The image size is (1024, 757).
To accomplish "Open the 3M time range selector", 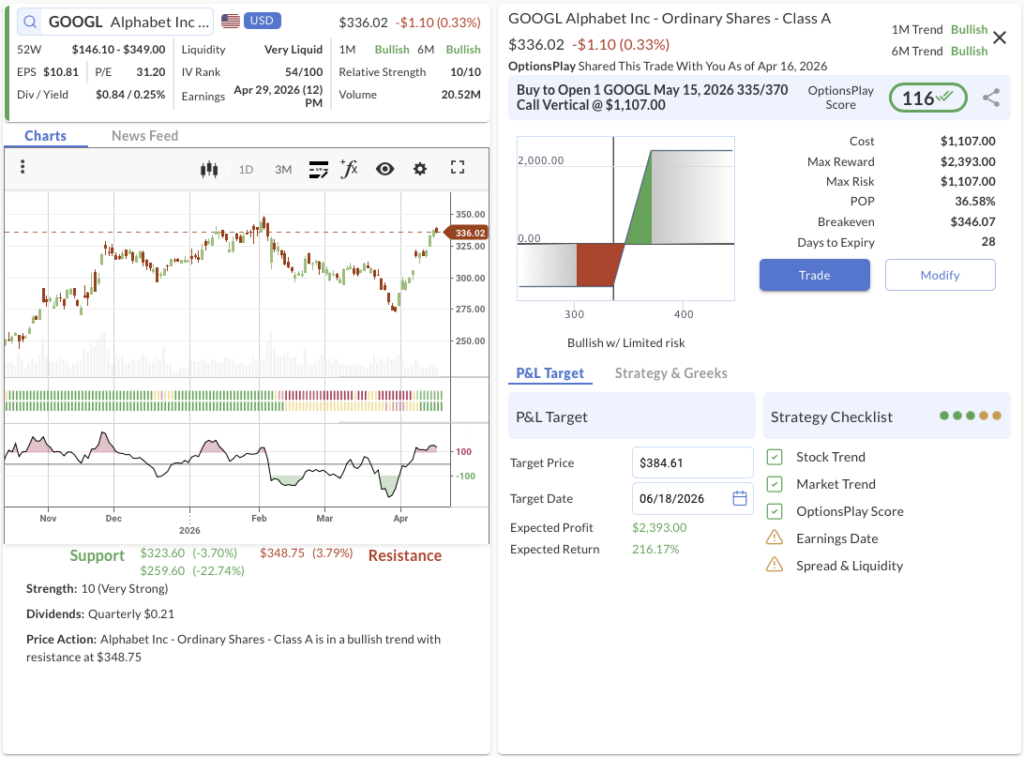I will click(283, 169).
